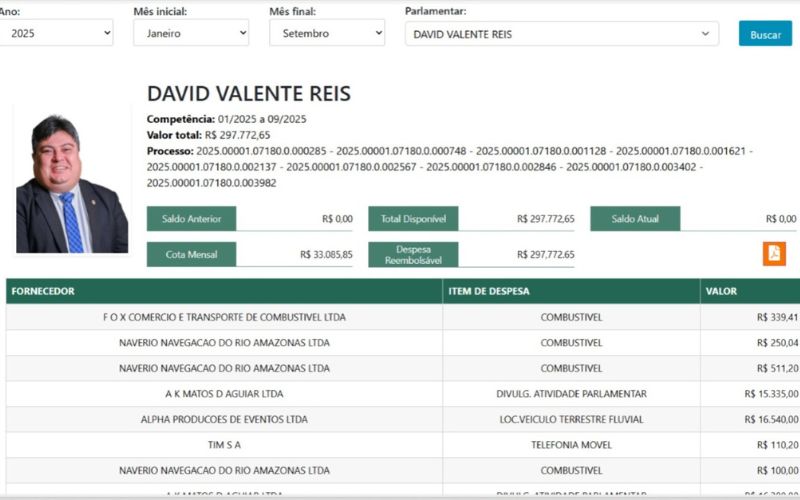The width and height of the screenshot is (800, 500).
Task: Open the Ano year dropdown
Action: (56, 34)
